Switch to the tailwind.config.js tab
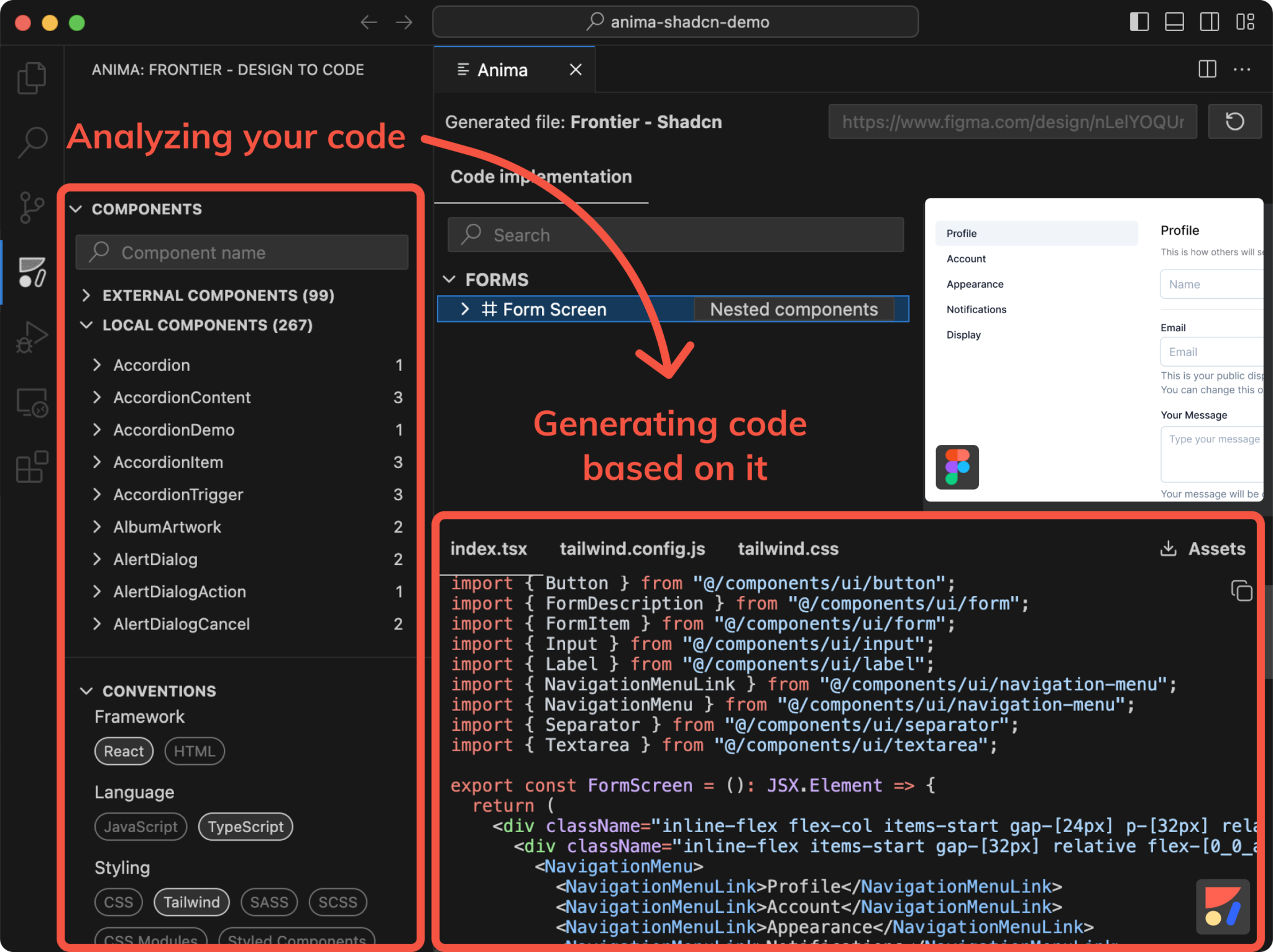This screenshot has width=1273, height=952. point(633,548)
